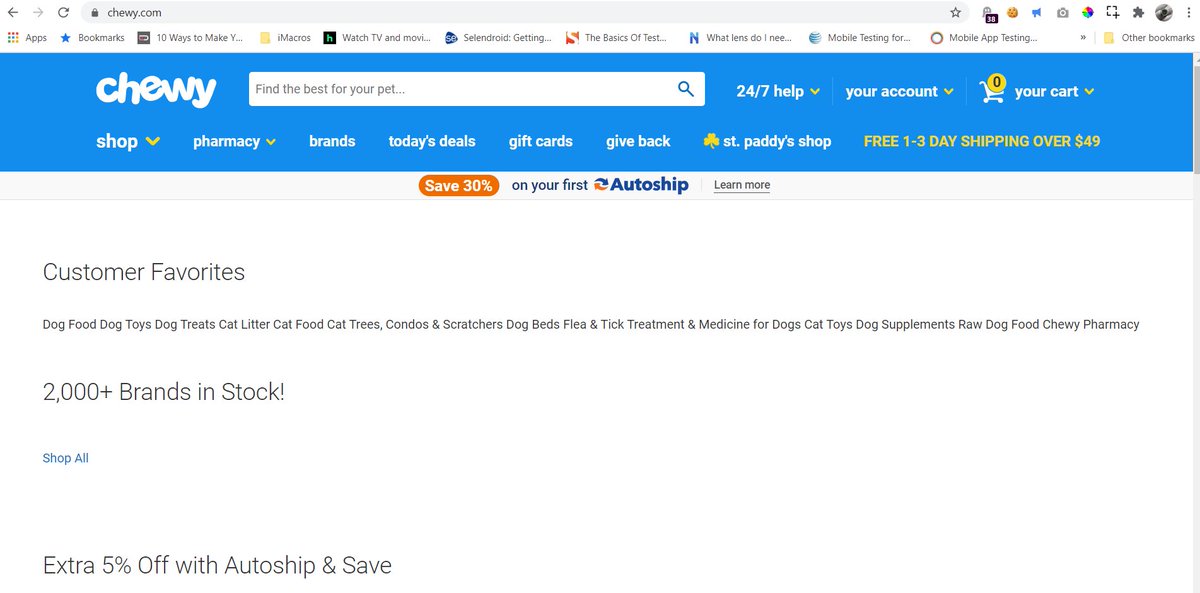Click the '2,000+ Brands in Stock!' heading
The height and width of the screenshot is (593, 1200).
pyautogui.click(x=164, y=392)
